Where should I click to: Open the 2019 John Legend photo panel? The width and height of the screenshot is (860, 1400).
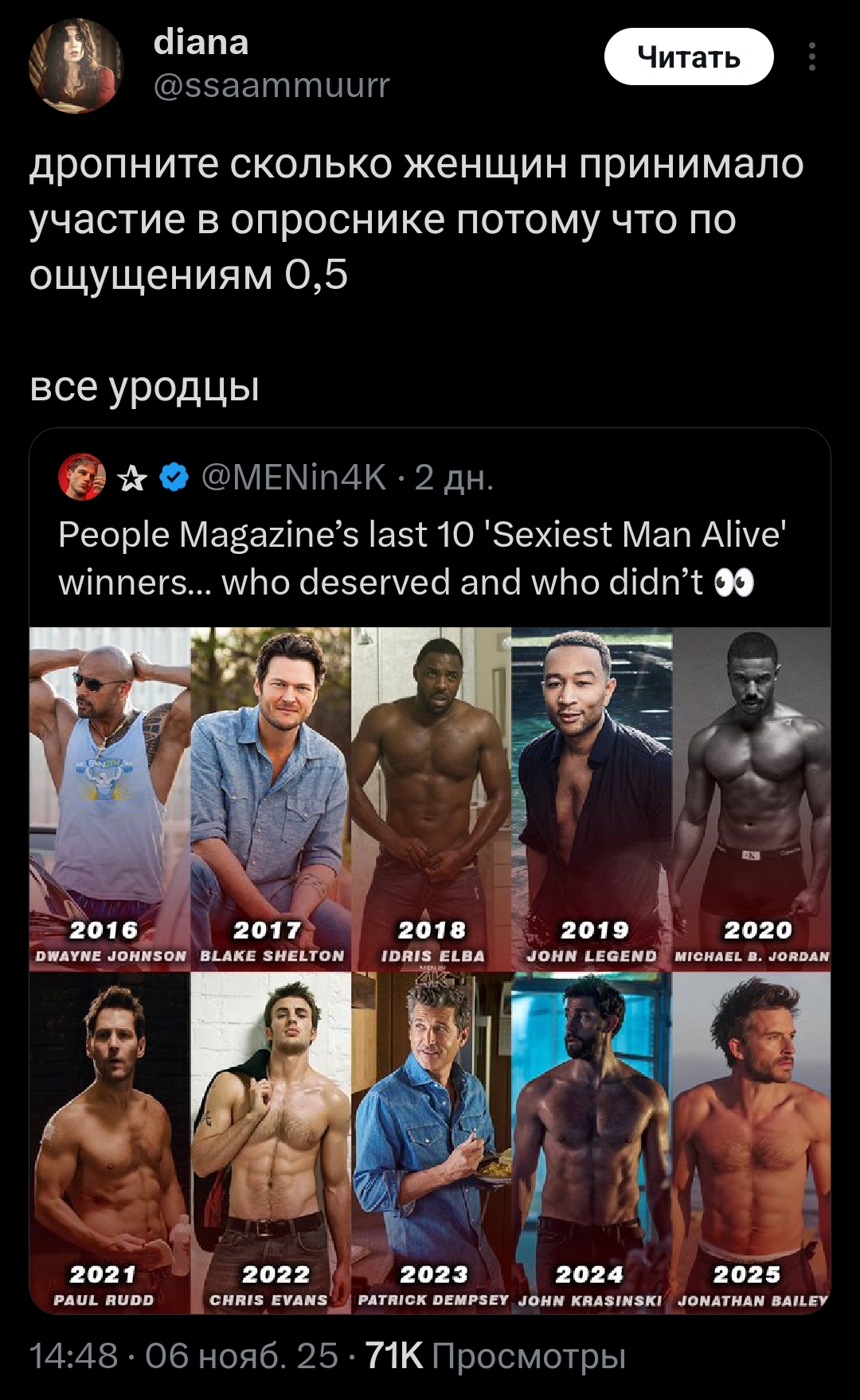coord(592,798)
